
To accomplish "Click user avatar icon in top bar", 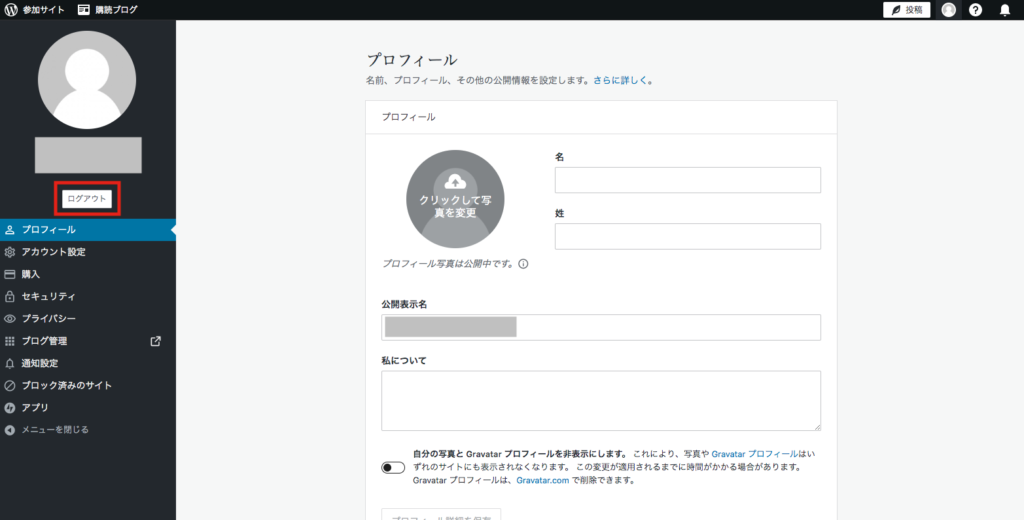I will pyautogui.click(x=948, y=10).
